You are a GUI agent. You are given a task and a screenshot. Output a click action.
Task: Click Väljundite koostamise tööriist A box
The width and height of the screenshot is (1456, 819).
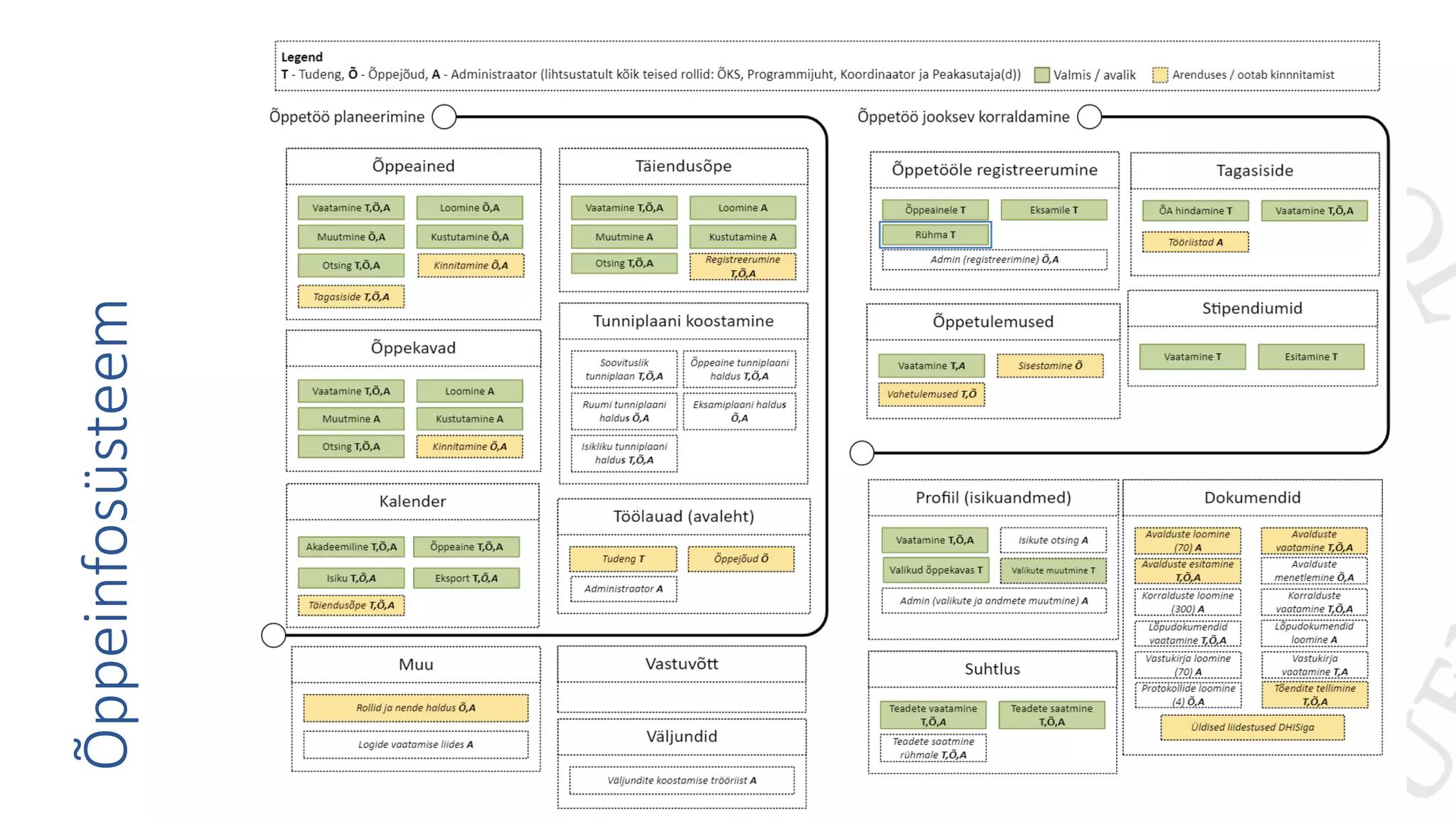tap(682, 780)
